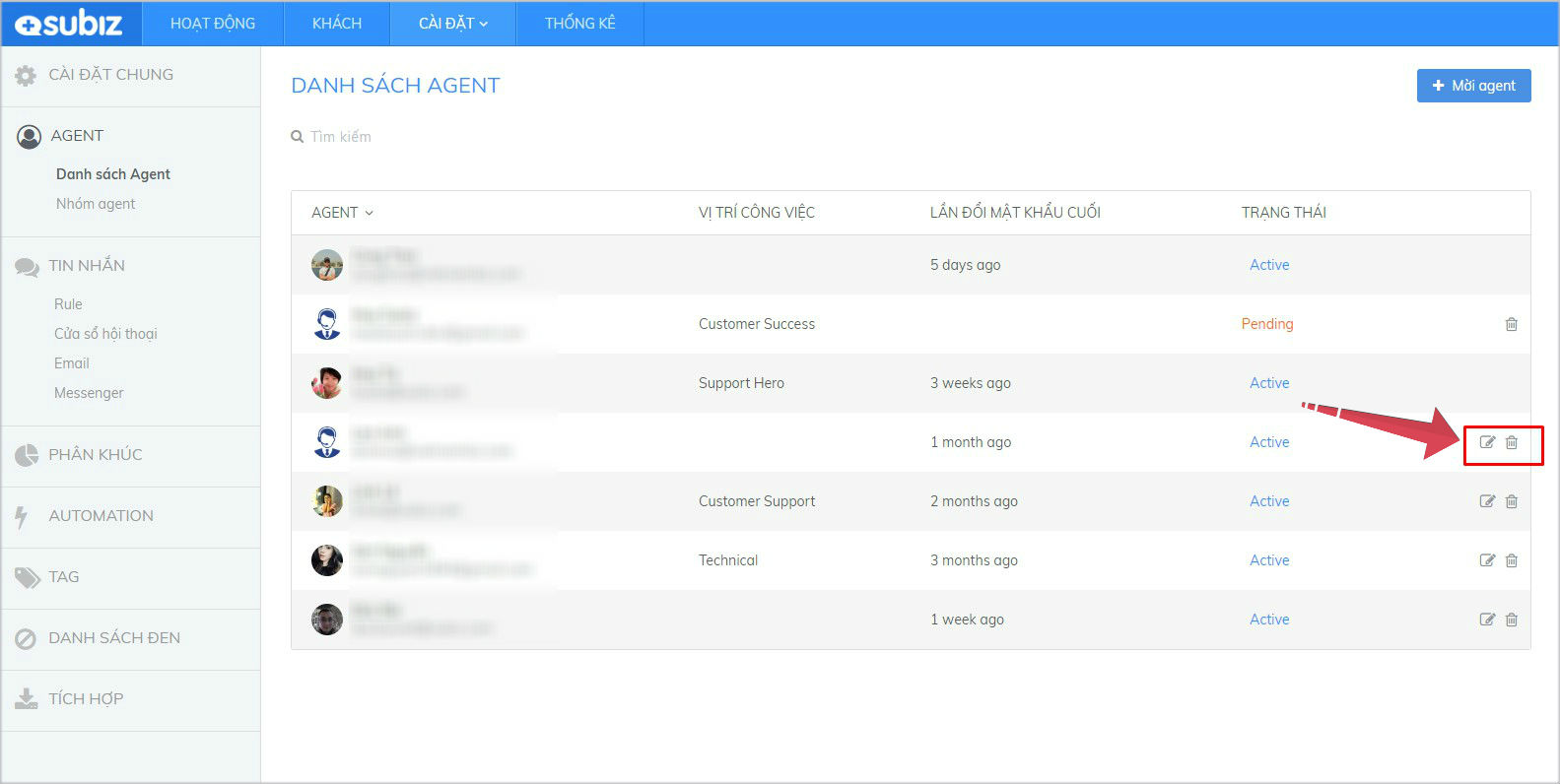The image size is (1560, 784).
Task: Open the KHÁCH tab
Action: click(x=336, y=24)
